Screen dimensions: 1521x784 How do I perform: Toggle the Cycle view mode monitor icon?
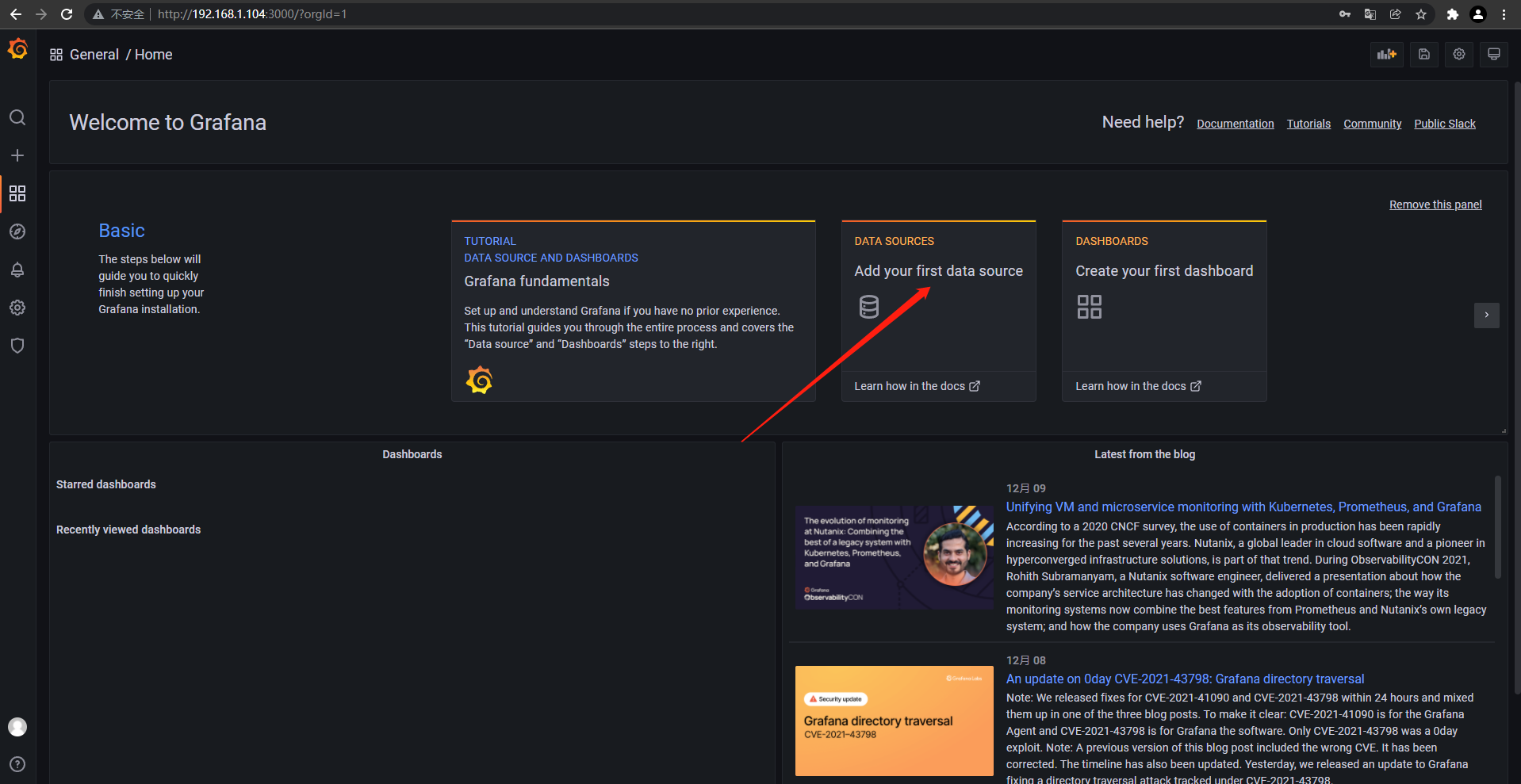click(x=1494, y=54)
